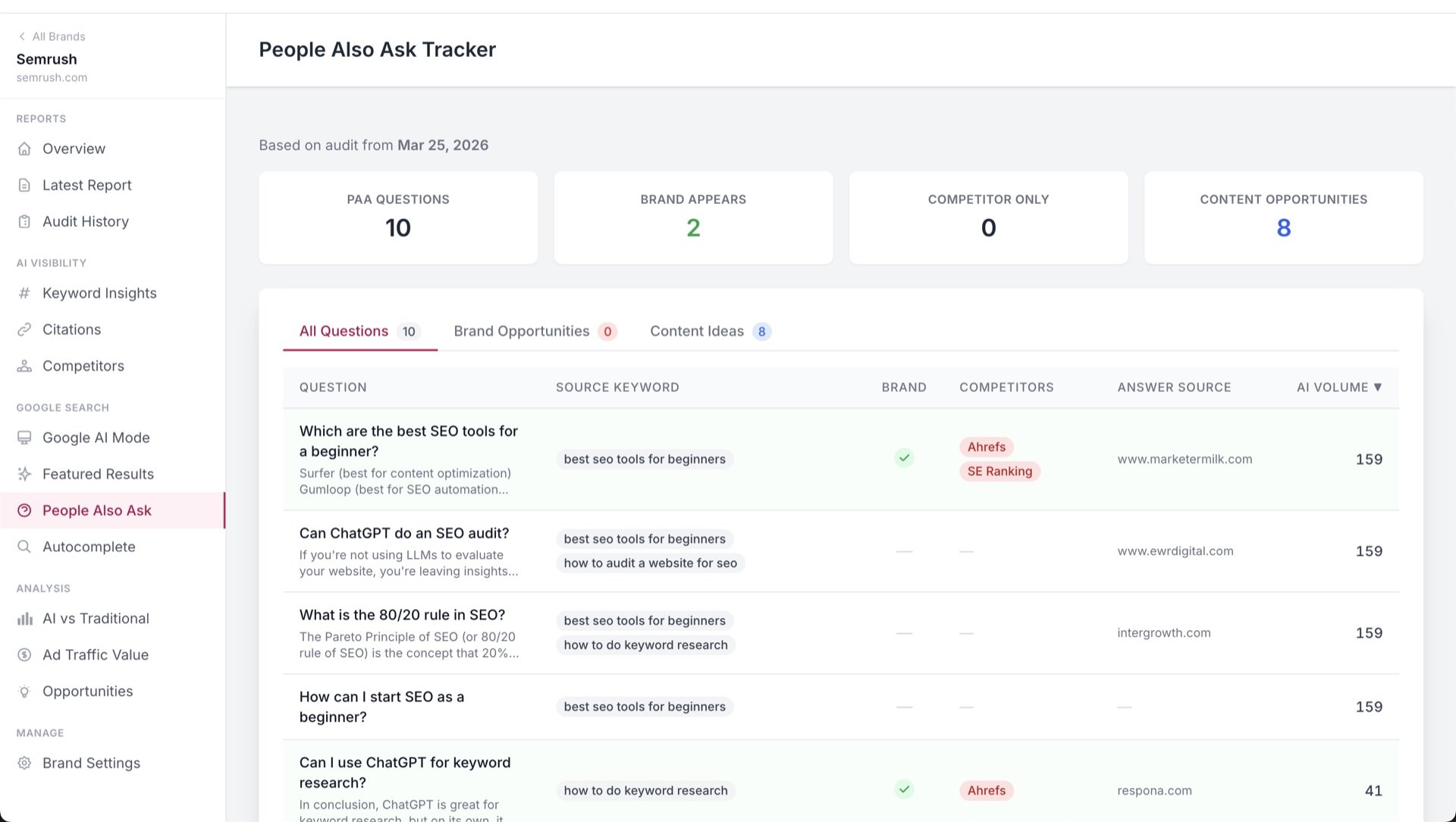
Task: Switch to the All Questions tab
Action: 359,331
